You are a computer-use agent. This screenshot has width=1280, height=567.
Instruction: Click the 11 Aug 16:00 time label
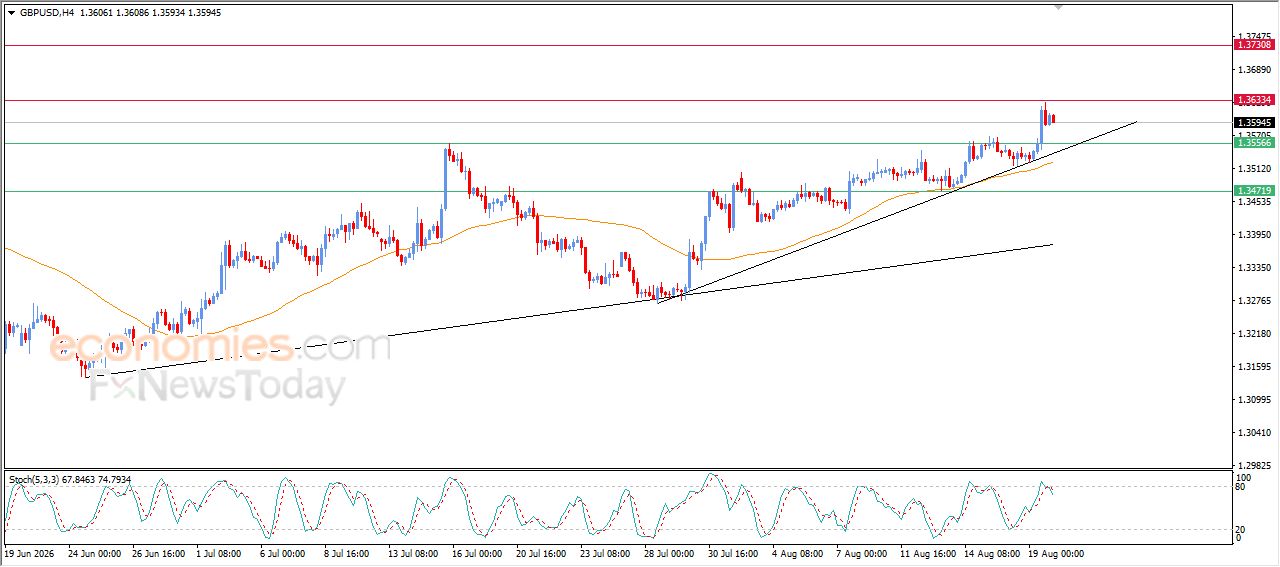[x=926, y=553]
